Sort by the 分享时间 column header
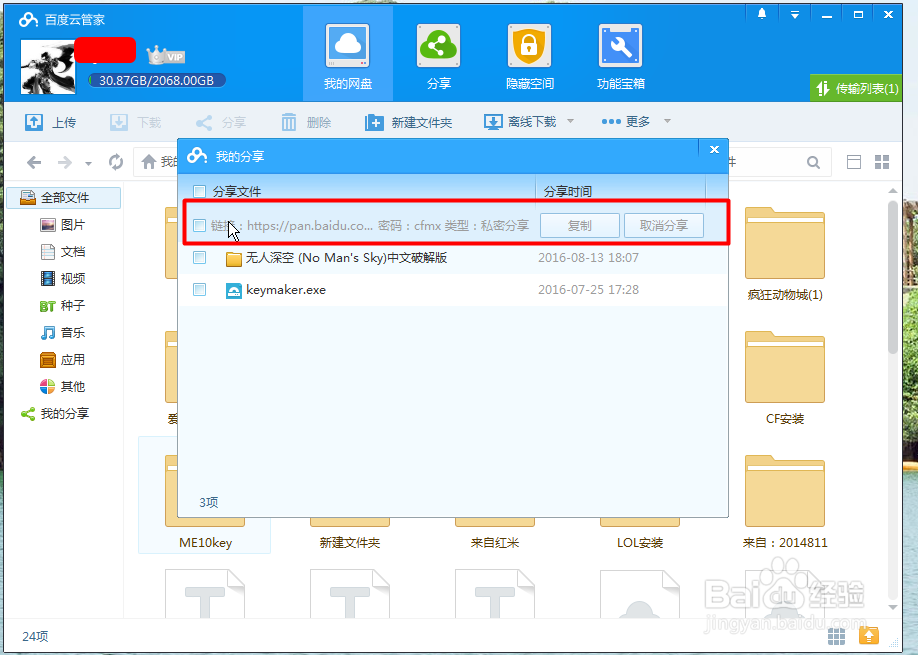Viewport: 918px width, 655px height. click(621, 191)
